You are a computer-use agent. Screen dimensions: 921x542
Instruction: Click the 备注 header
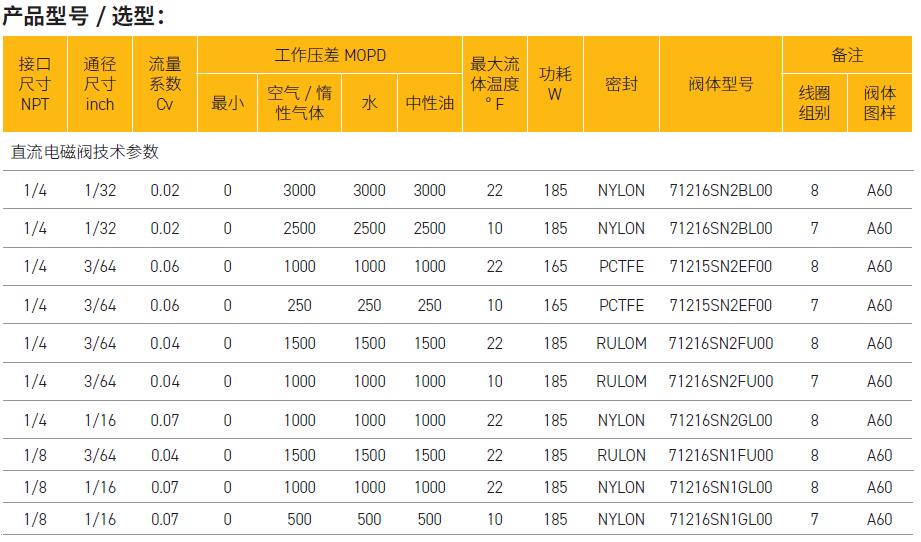click(848, 55)
